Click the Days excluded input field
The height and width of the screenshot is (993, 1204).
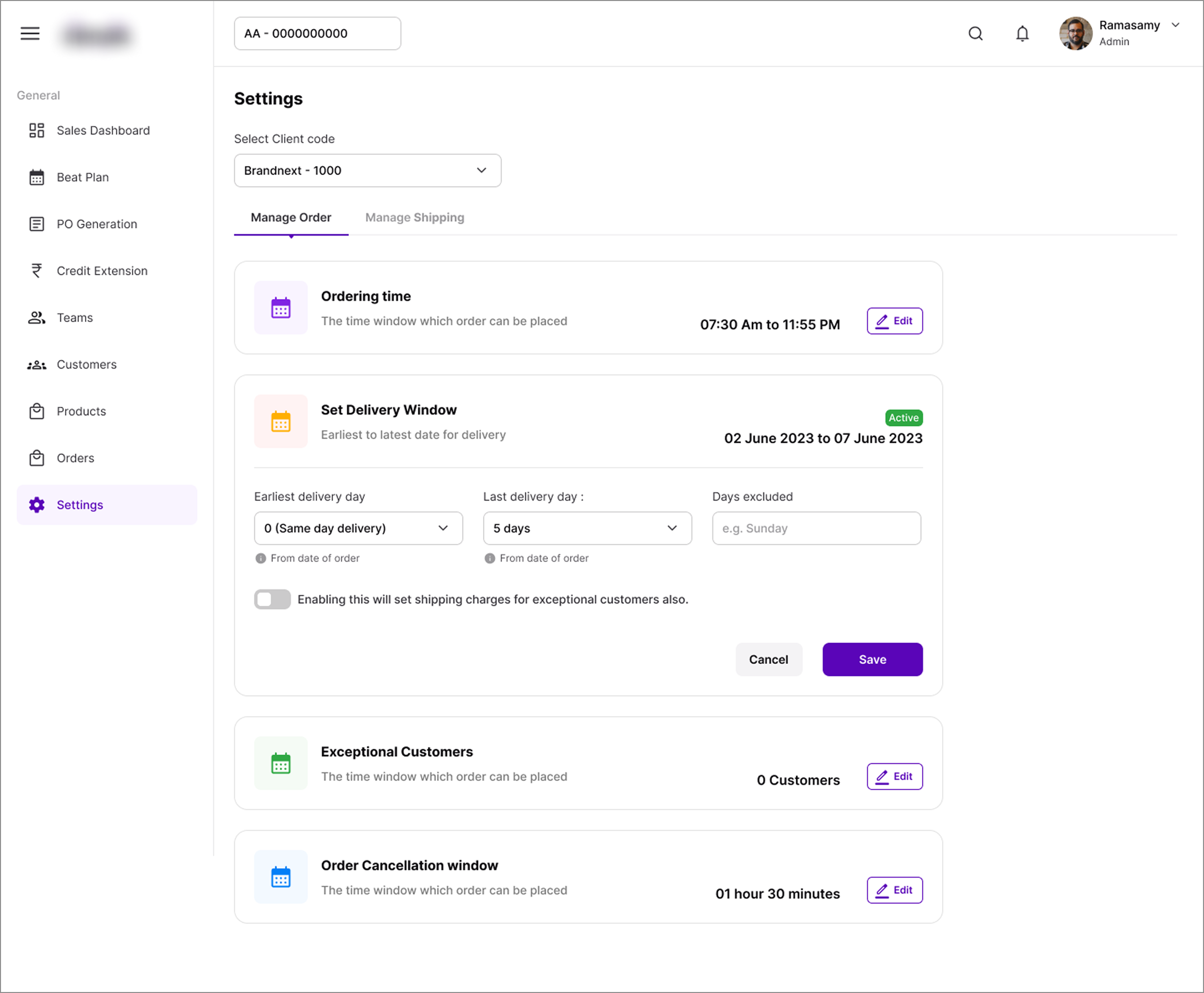click(817, 528)
